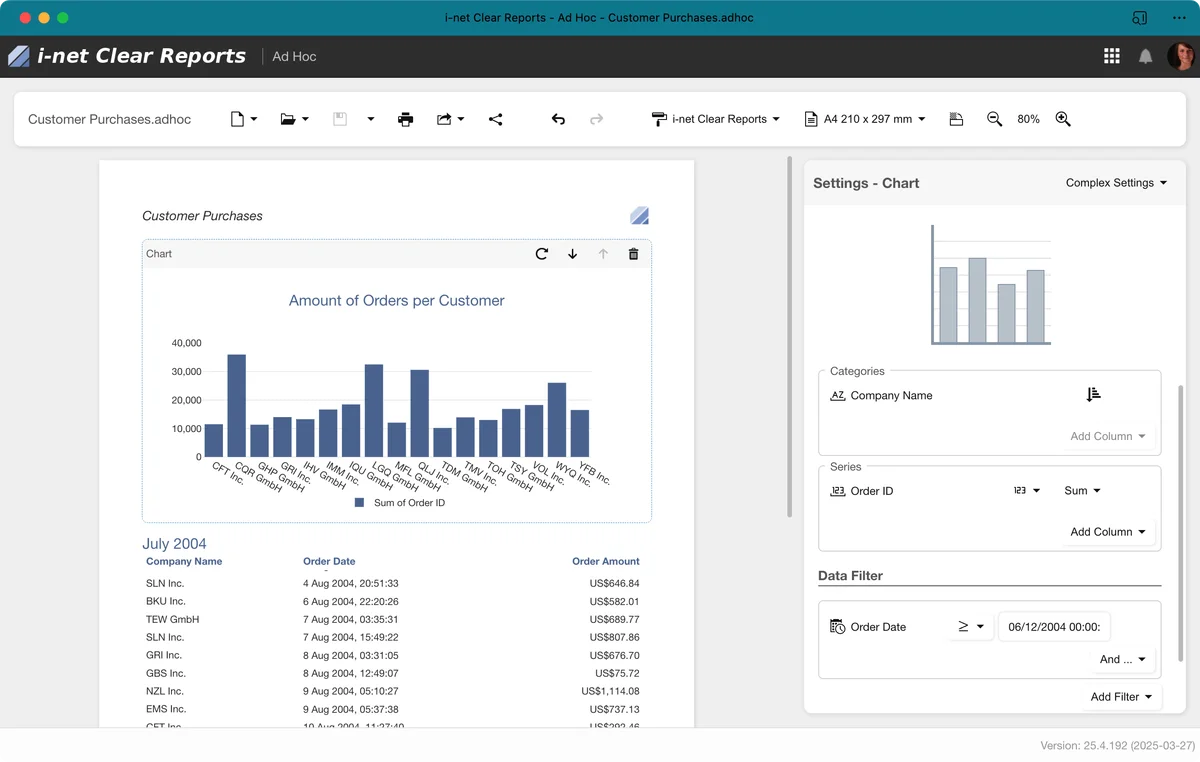This screenshot has height=762, width=1200.
Task: Delete the chart with trash icon
Action: (x=633, y=254)
